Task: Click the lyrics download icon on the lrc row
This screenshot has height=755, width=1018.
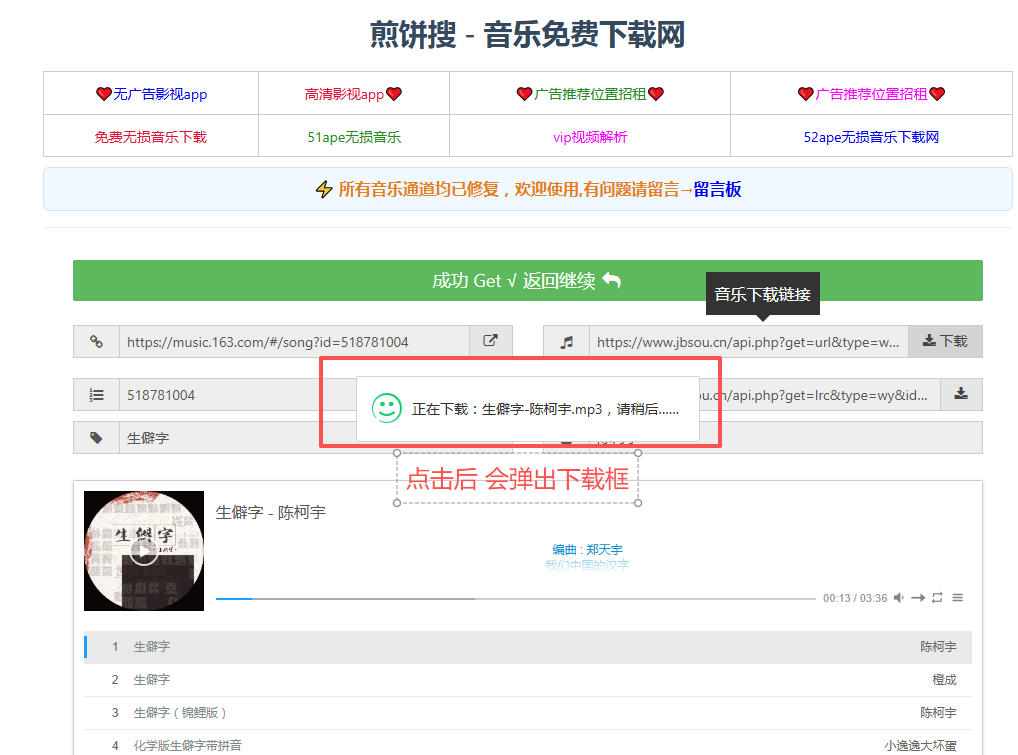Action: (961, 394)
